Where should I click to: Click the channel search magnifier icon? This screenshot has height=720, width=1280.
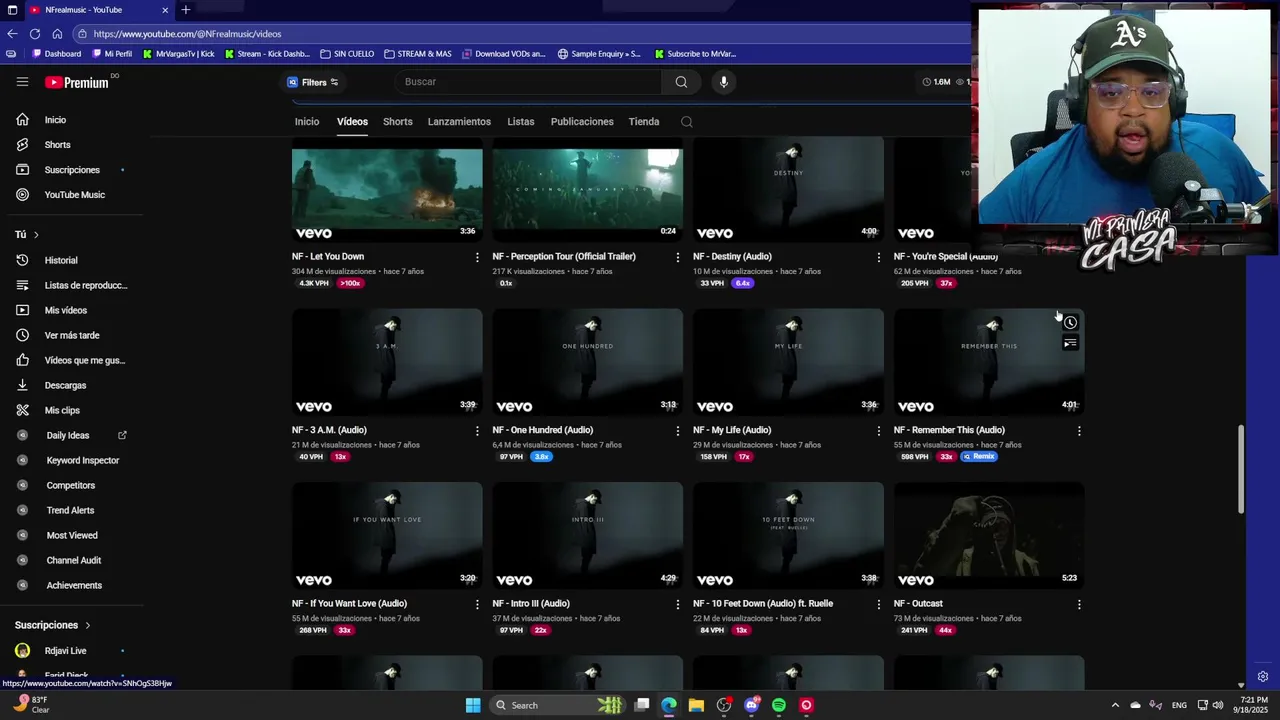[x=686, y=122]
